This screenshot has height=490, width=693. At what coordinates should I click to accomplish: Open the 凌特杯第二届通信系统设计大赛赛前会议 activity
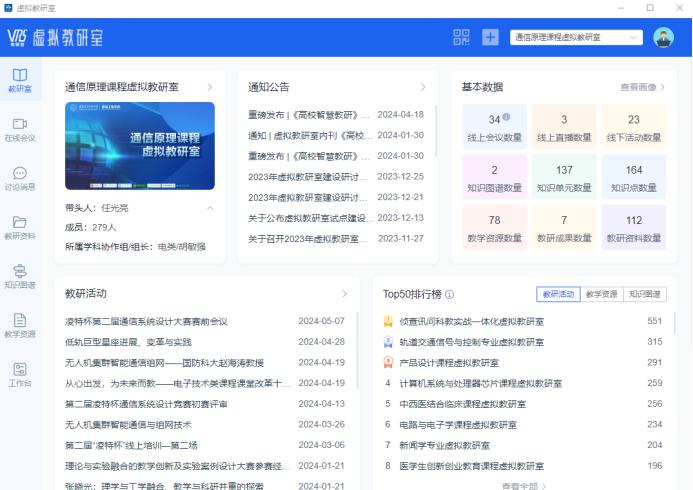146,321
